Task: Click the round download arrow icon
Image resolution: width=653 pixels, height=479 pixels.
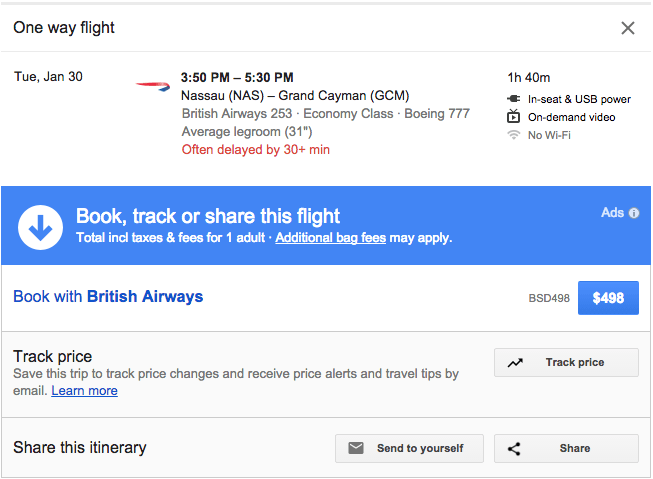Action: coord(40,227)
